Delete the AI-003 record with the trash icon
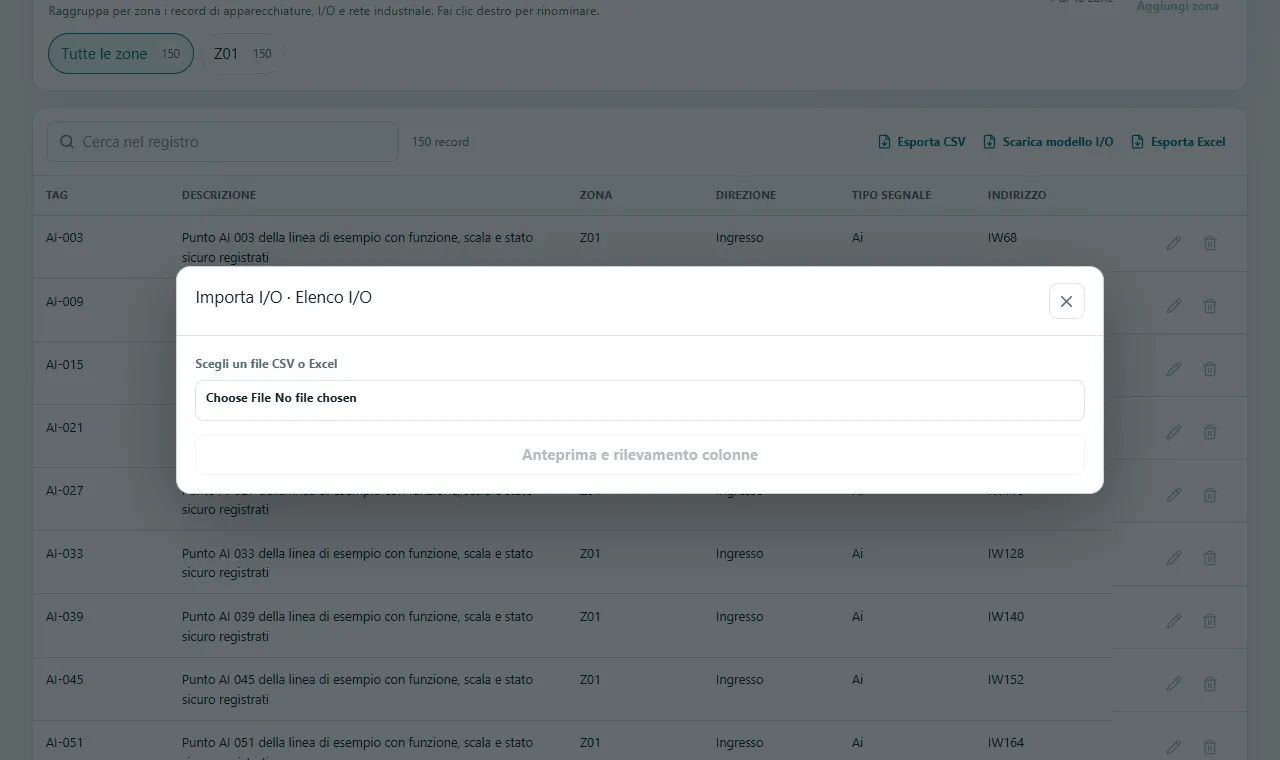 1210,243
